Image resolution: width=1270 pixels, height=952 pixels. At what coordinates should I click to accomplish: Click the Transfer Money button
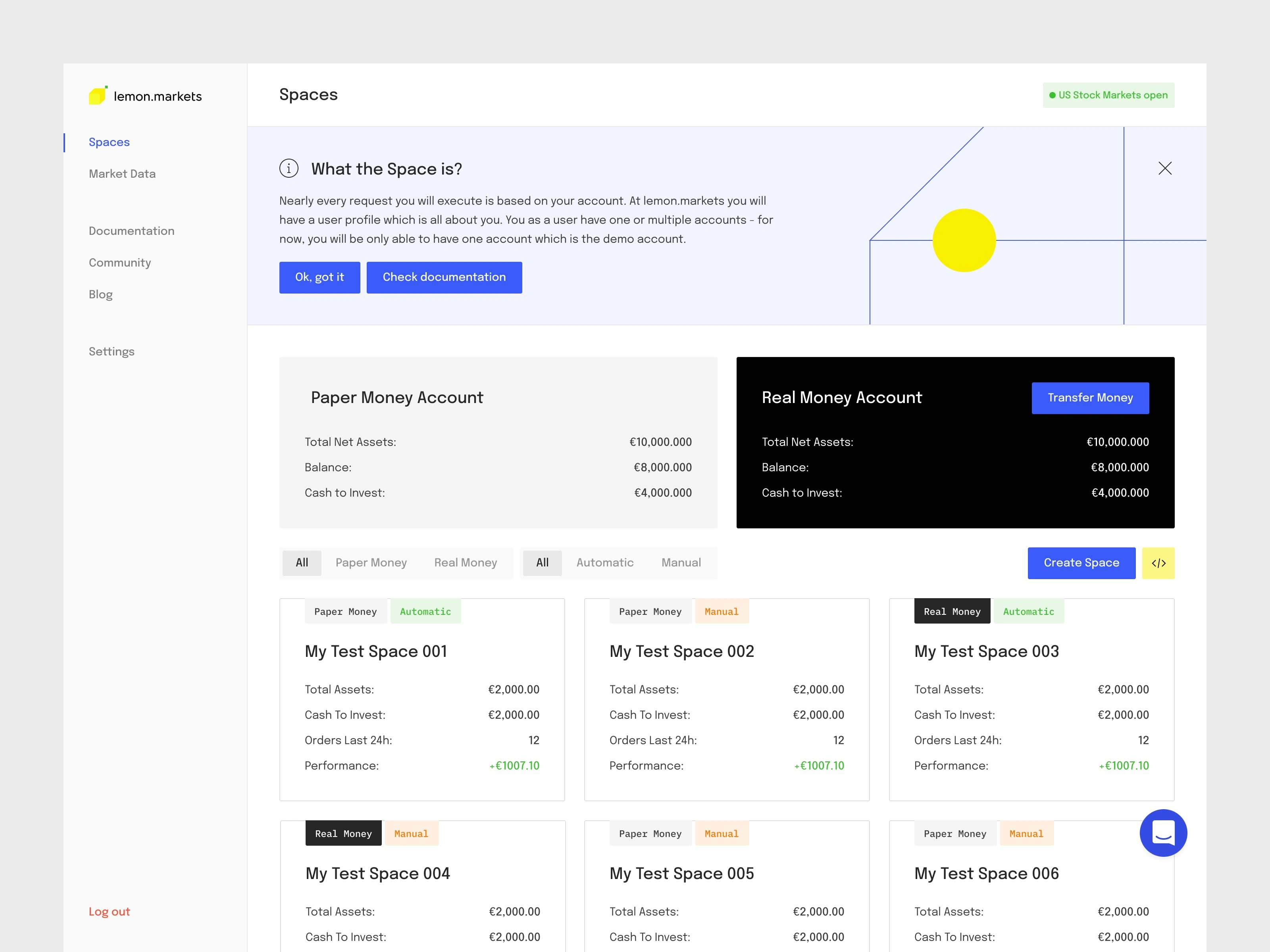click(1090, 398)
